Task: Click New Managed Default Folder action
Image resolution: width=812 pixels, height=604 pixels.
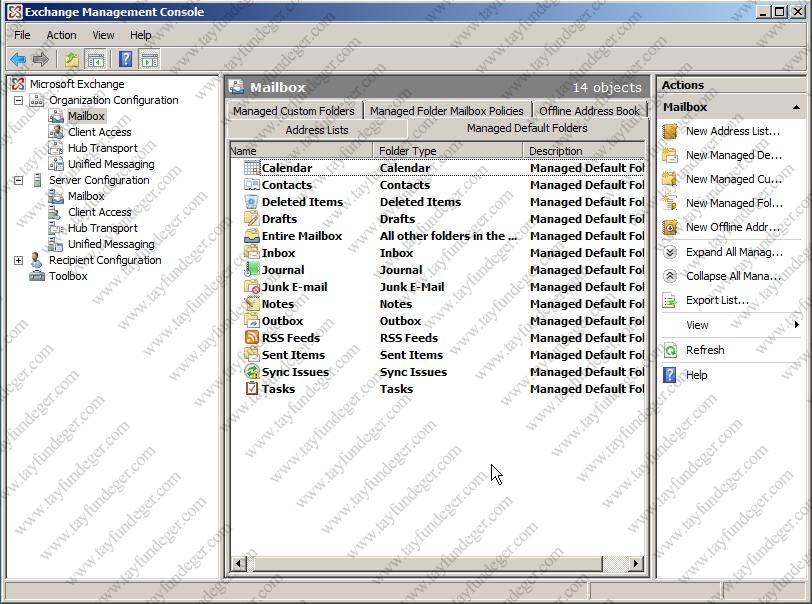Action: click(x=733, y=155)
